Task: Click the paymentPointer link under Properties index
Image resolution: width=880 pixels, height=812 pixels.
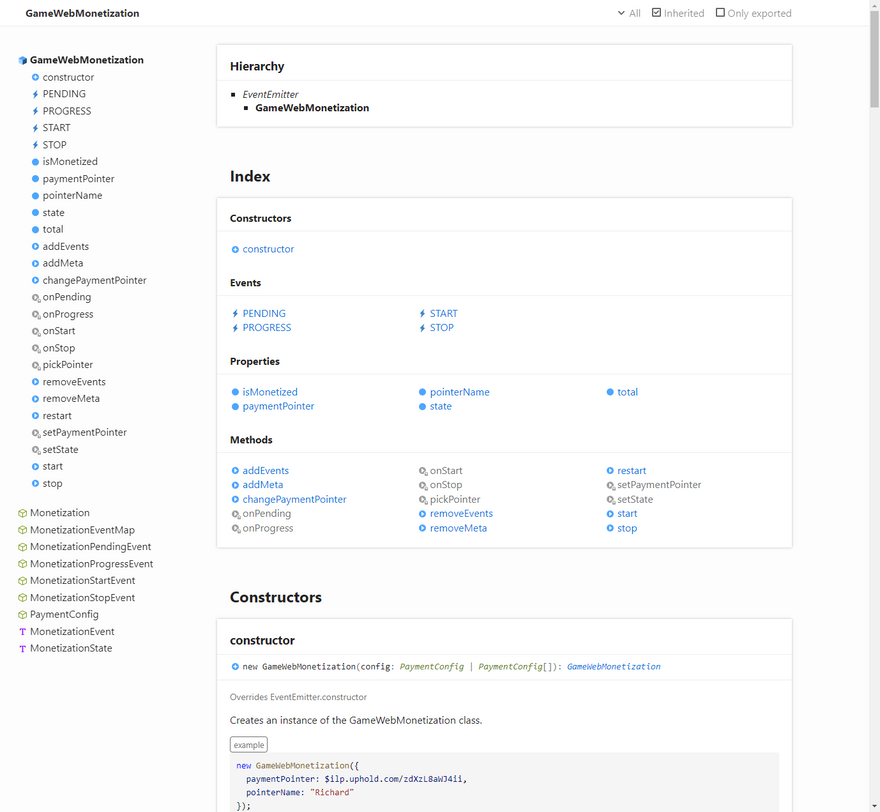Action: tap(278, 407)
